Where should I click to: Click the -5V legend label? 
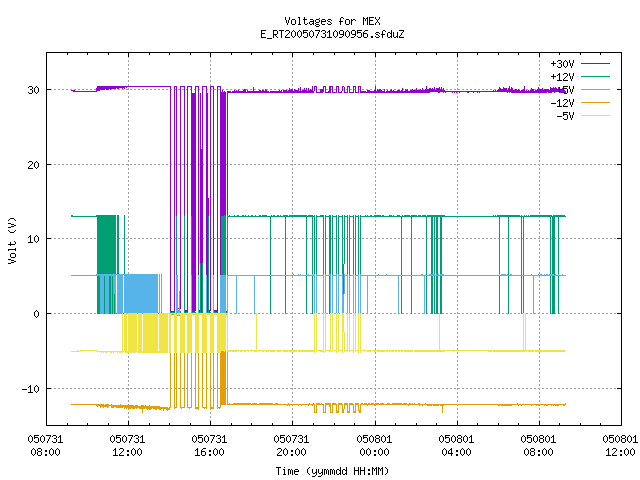tap(565, 116)
